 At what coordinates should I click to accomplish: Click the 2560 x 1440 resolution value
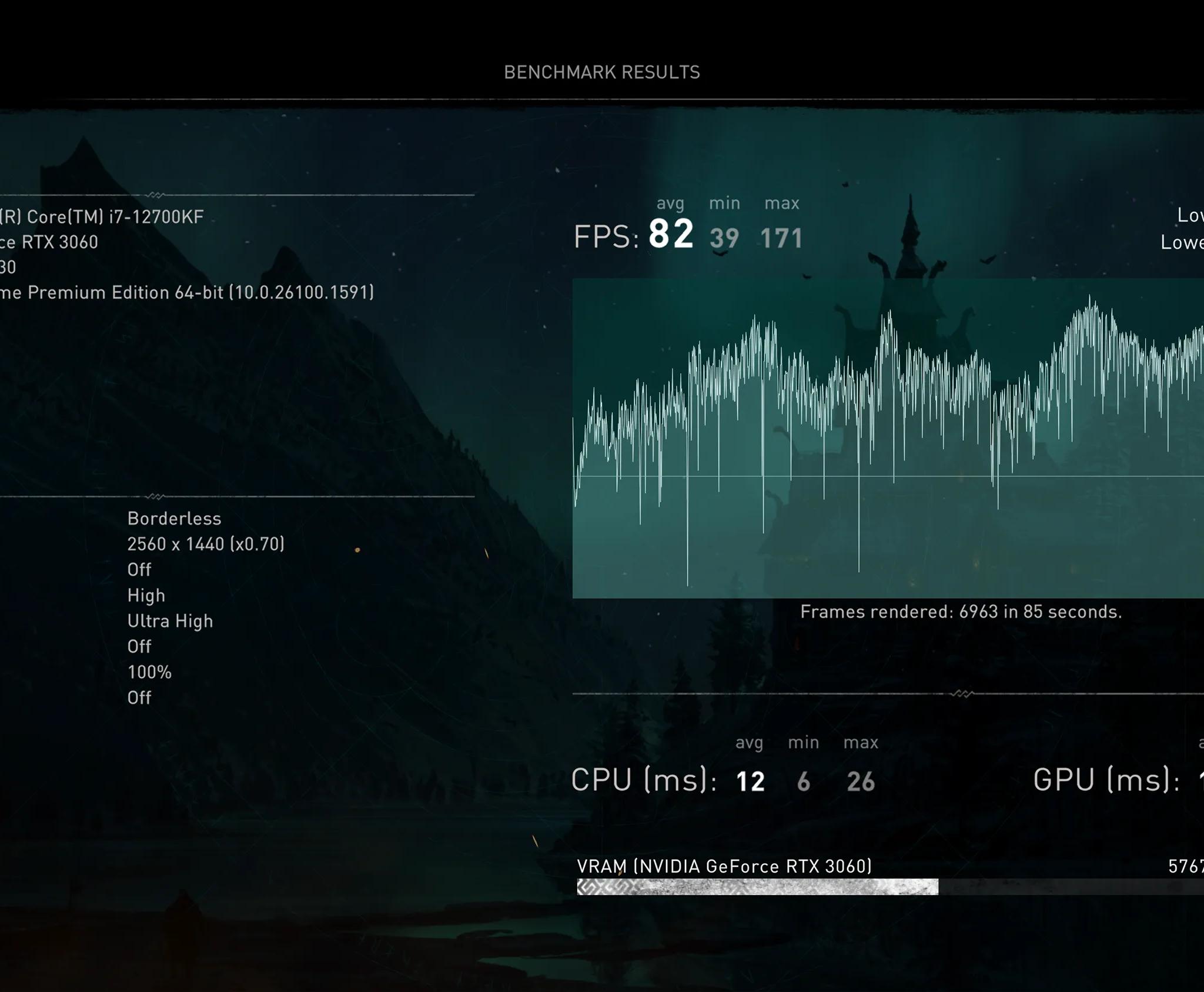pos(206,544)
